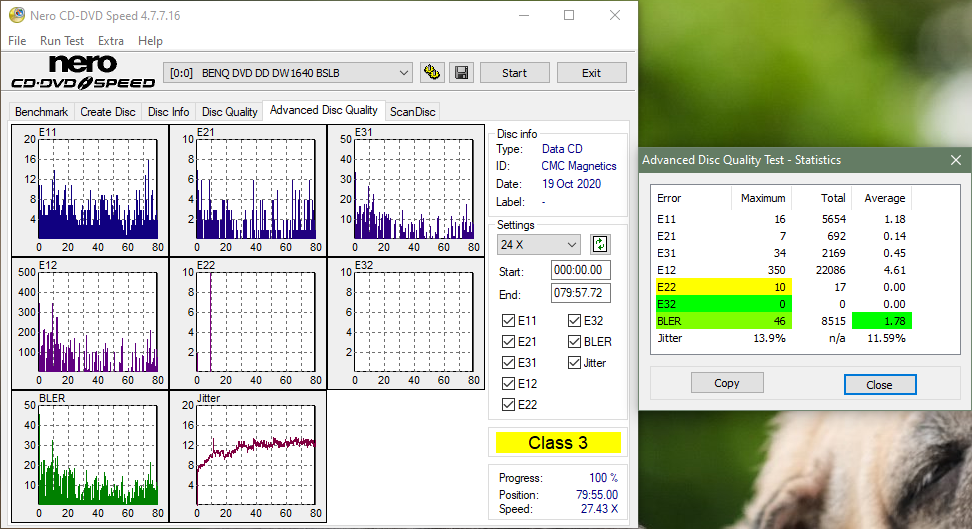Screen dimensions: 972x529
Task: Open the Run Test menu
Action: coord(61,41)
